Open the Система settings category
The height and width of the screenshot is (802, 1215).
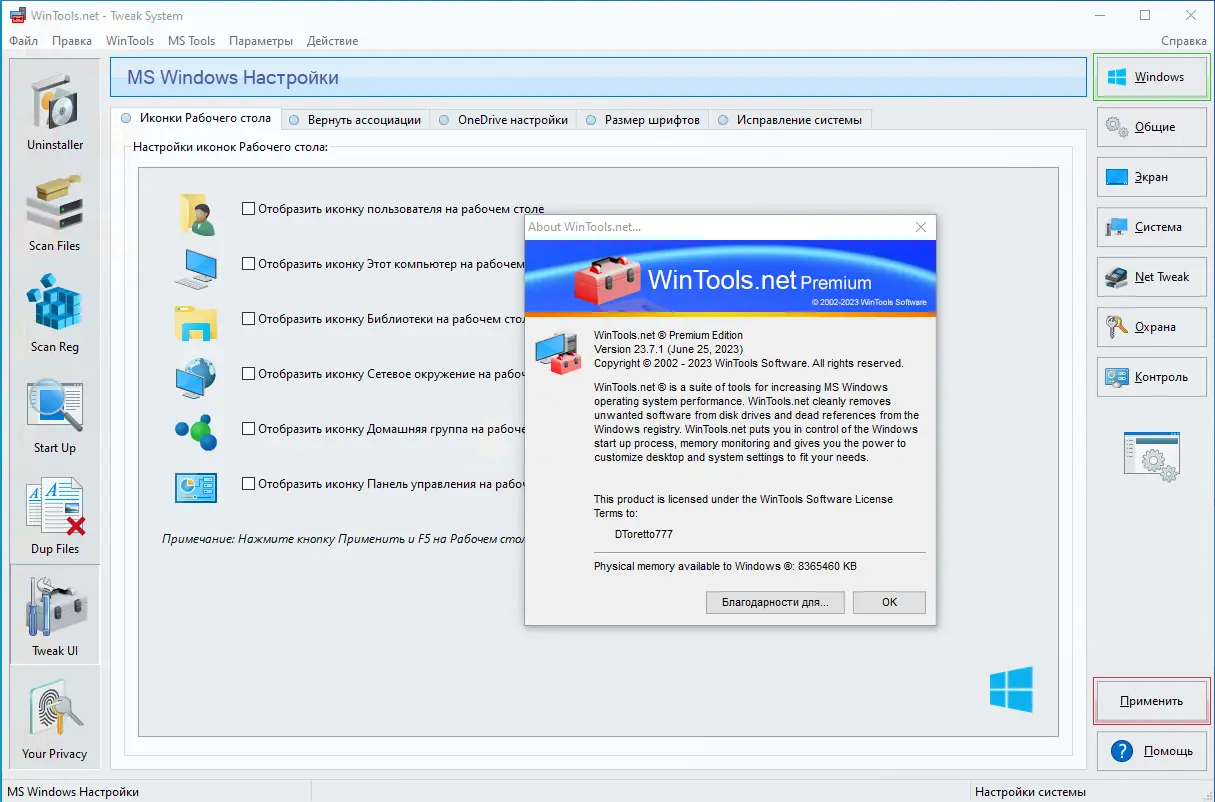(x=1152, y=227)
